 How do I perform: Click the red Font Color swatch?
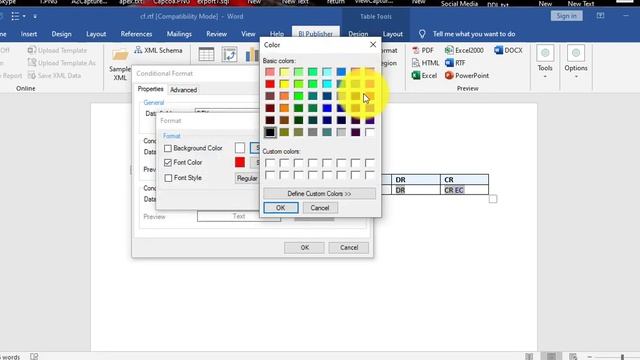240,162
